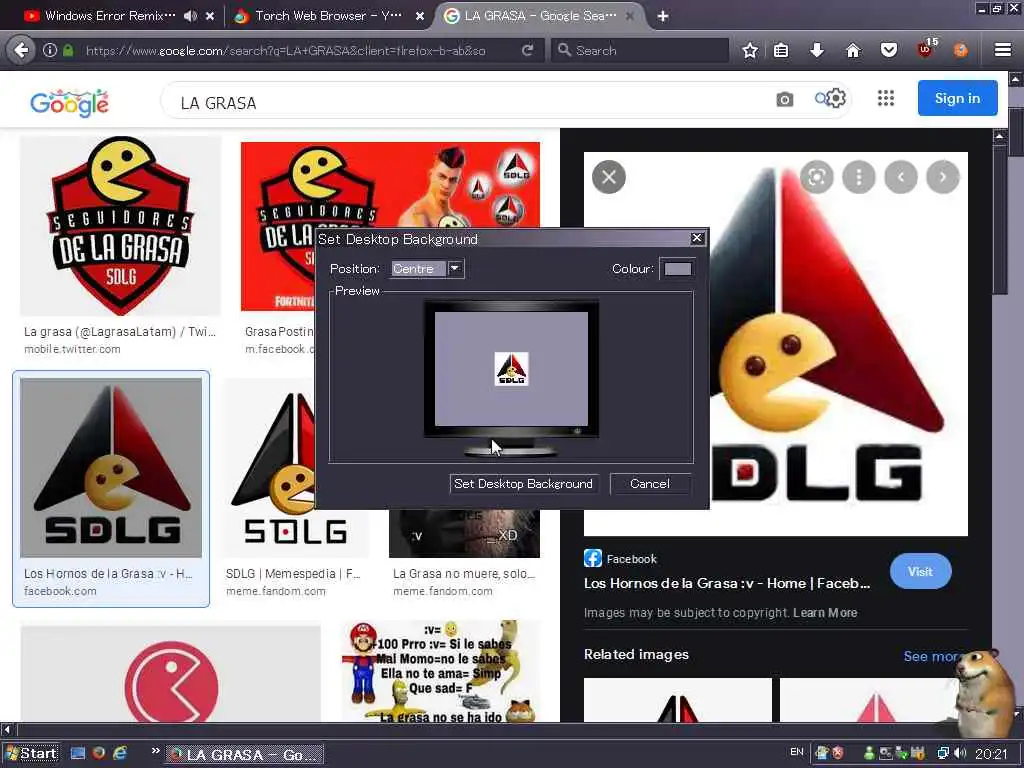This screenshot has height=768, width=1024.
Task: Select the SDLG Facebook grey thumbnail result
Action: pyautogui.click(x=111, y=468)
